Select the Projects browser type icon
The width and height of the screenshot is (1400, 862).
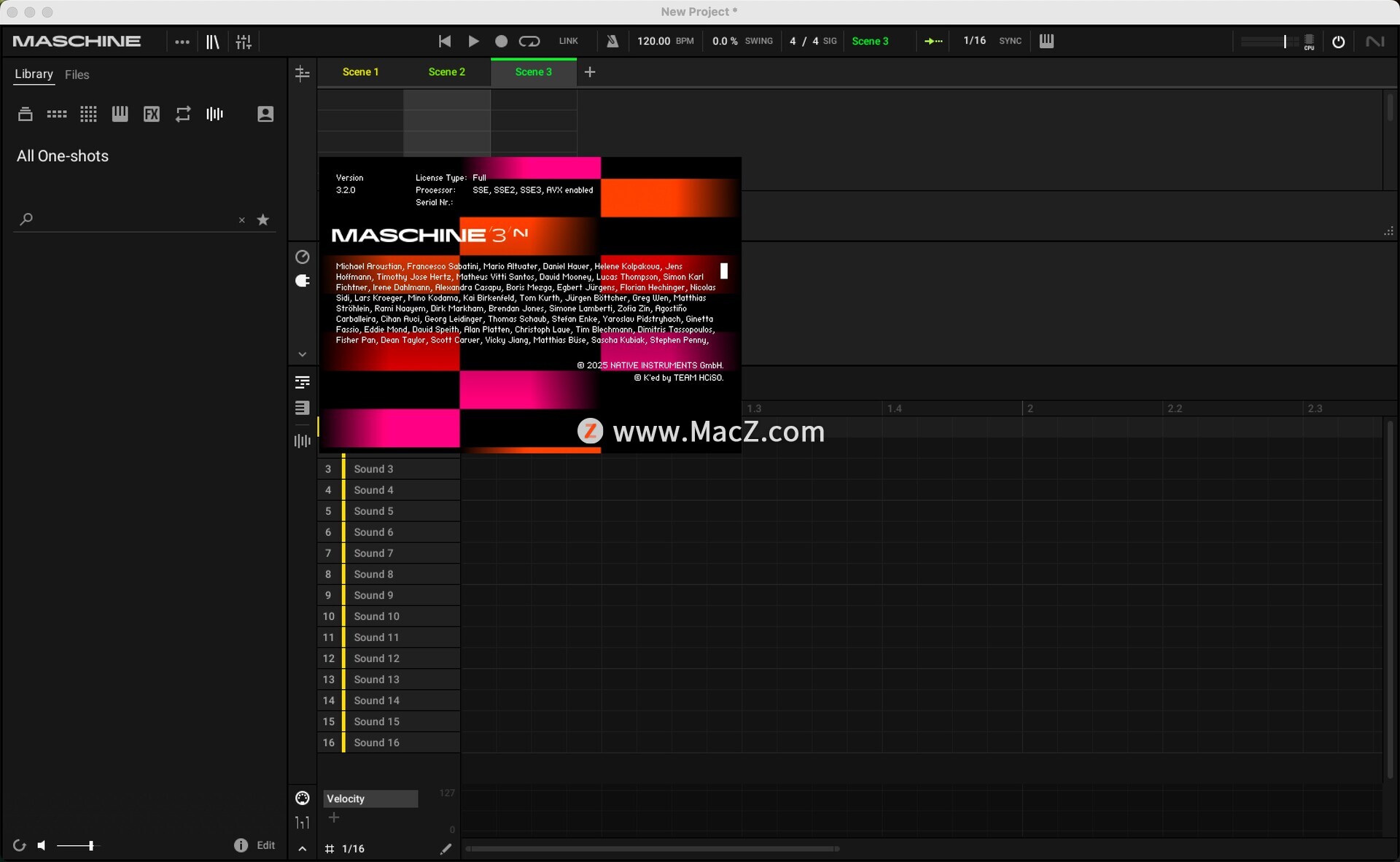coord(26,114)
